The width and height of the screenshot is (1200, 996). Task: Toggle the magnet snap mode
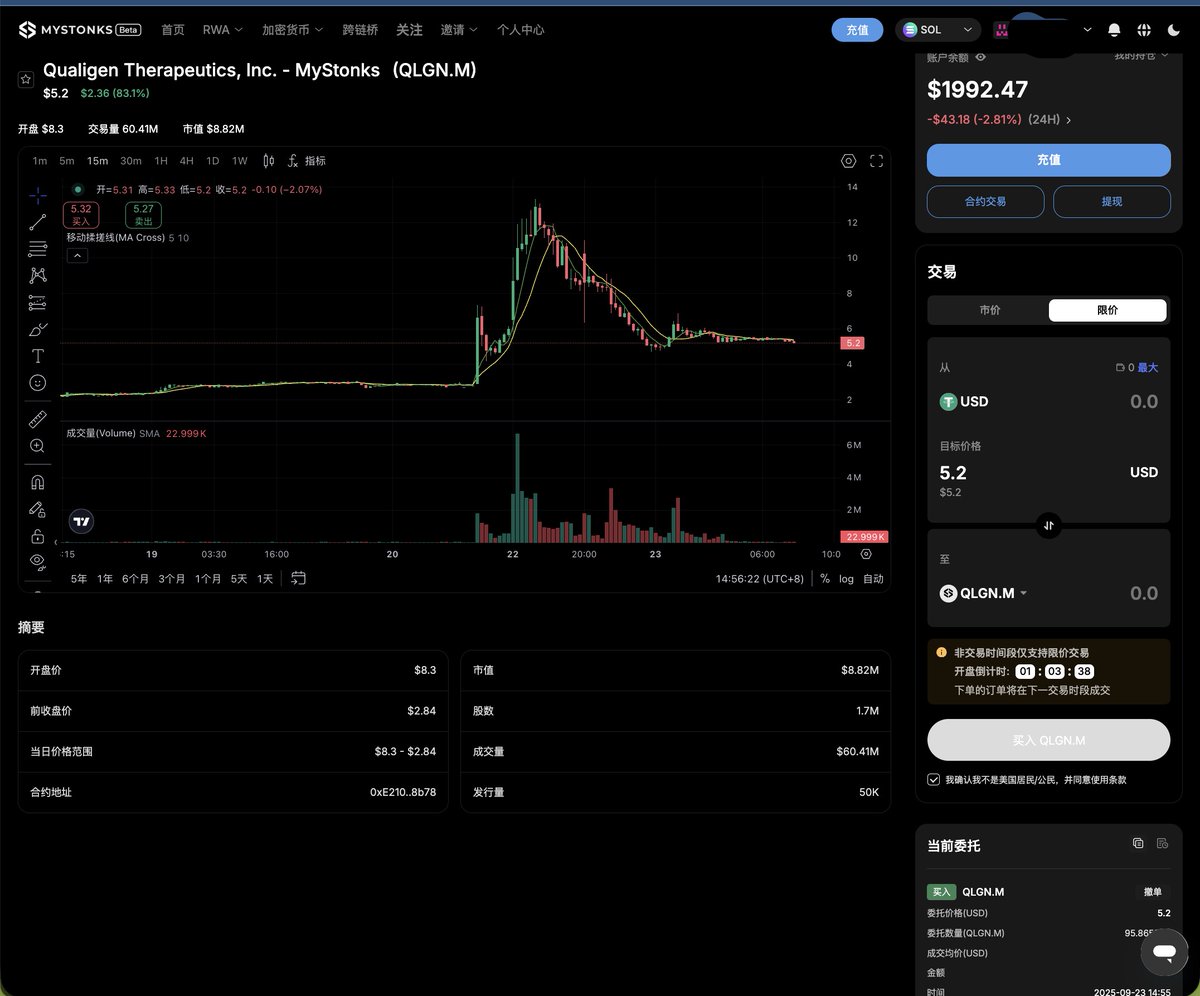tap(38, 482)
